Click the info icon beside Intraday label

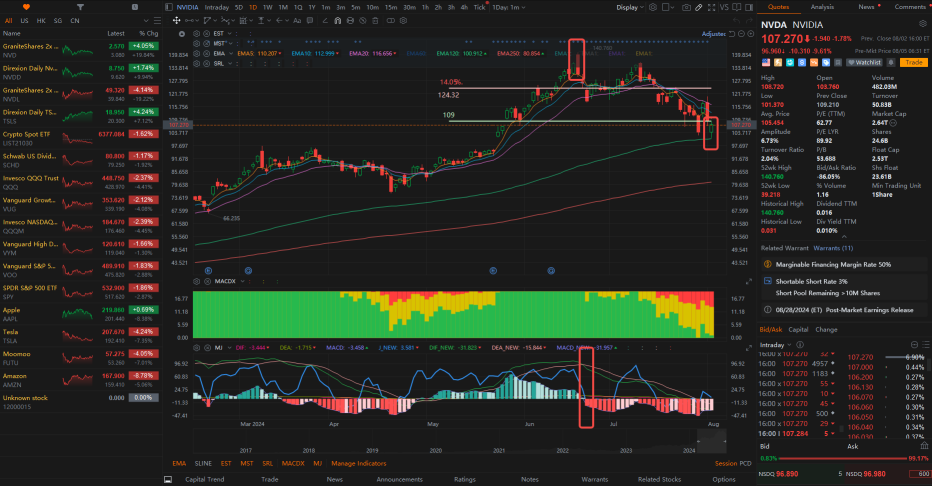800,345
